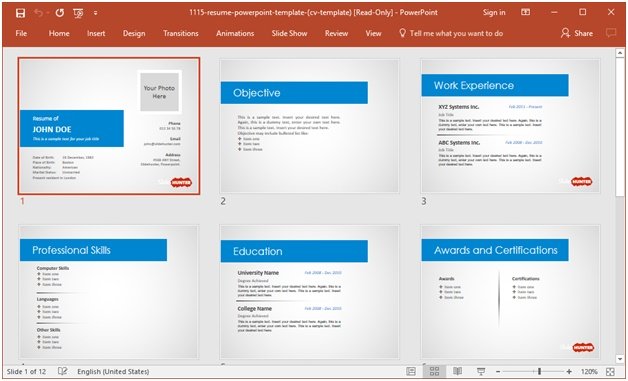Click the vertical scrollbar thumb
Screen dimensions: 628x381
click(x=620, y=127)
